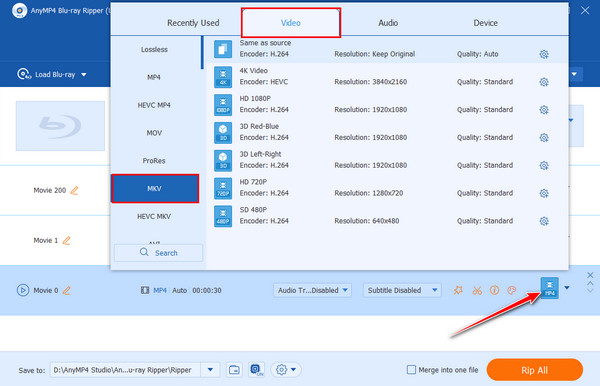Viewport: 600px width, 386px height.
Task: Click the Save to path field
Action: pyautogui.click(x=125, y=370)
